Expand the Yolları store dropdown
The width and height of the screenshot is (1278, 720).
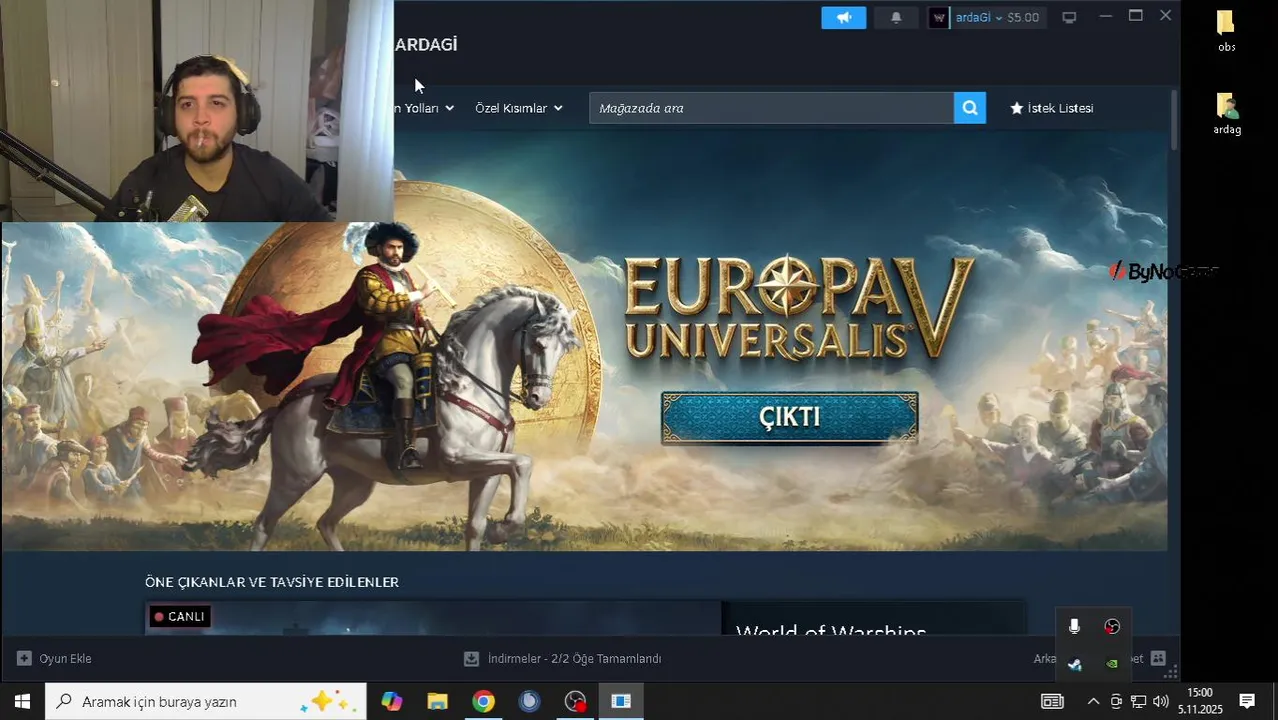[x=424, y=108]
